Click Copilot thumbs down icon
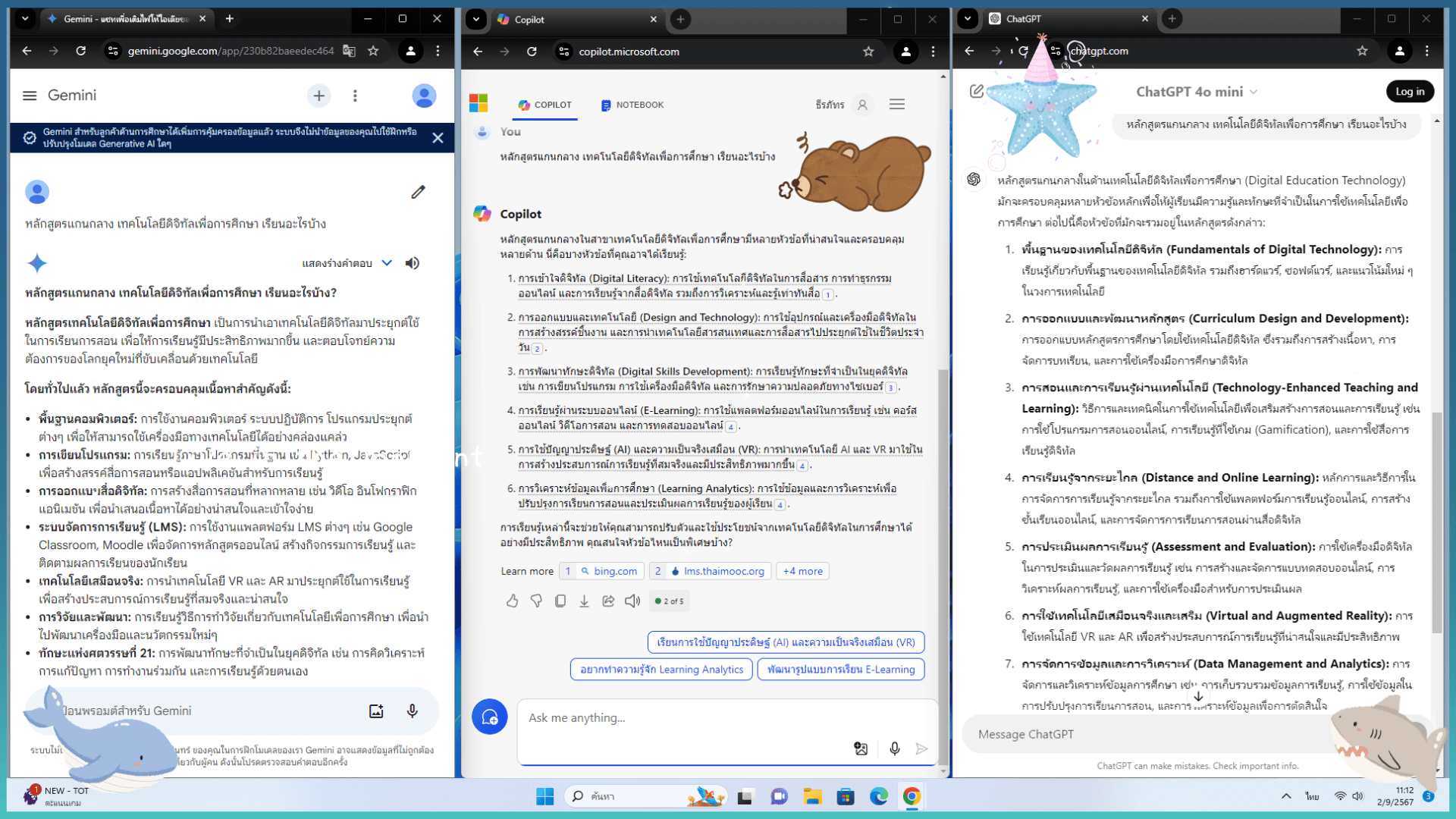 point(536,601)
